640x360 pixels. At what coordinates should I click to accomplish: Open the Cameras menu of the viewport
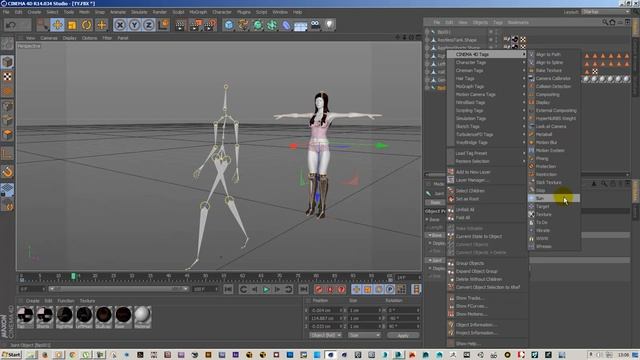click(49, 38)
